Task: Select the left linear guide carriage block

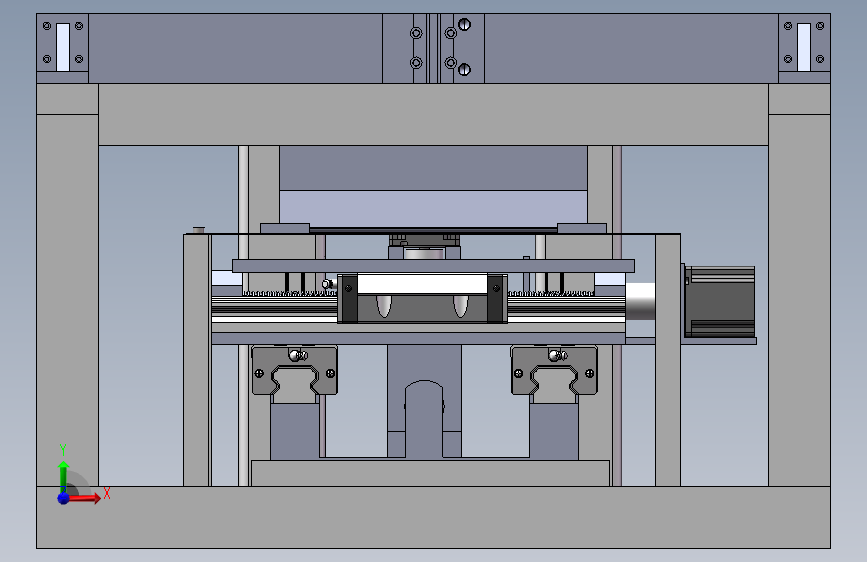Action: pyautogui.click(x=294, y=371)
